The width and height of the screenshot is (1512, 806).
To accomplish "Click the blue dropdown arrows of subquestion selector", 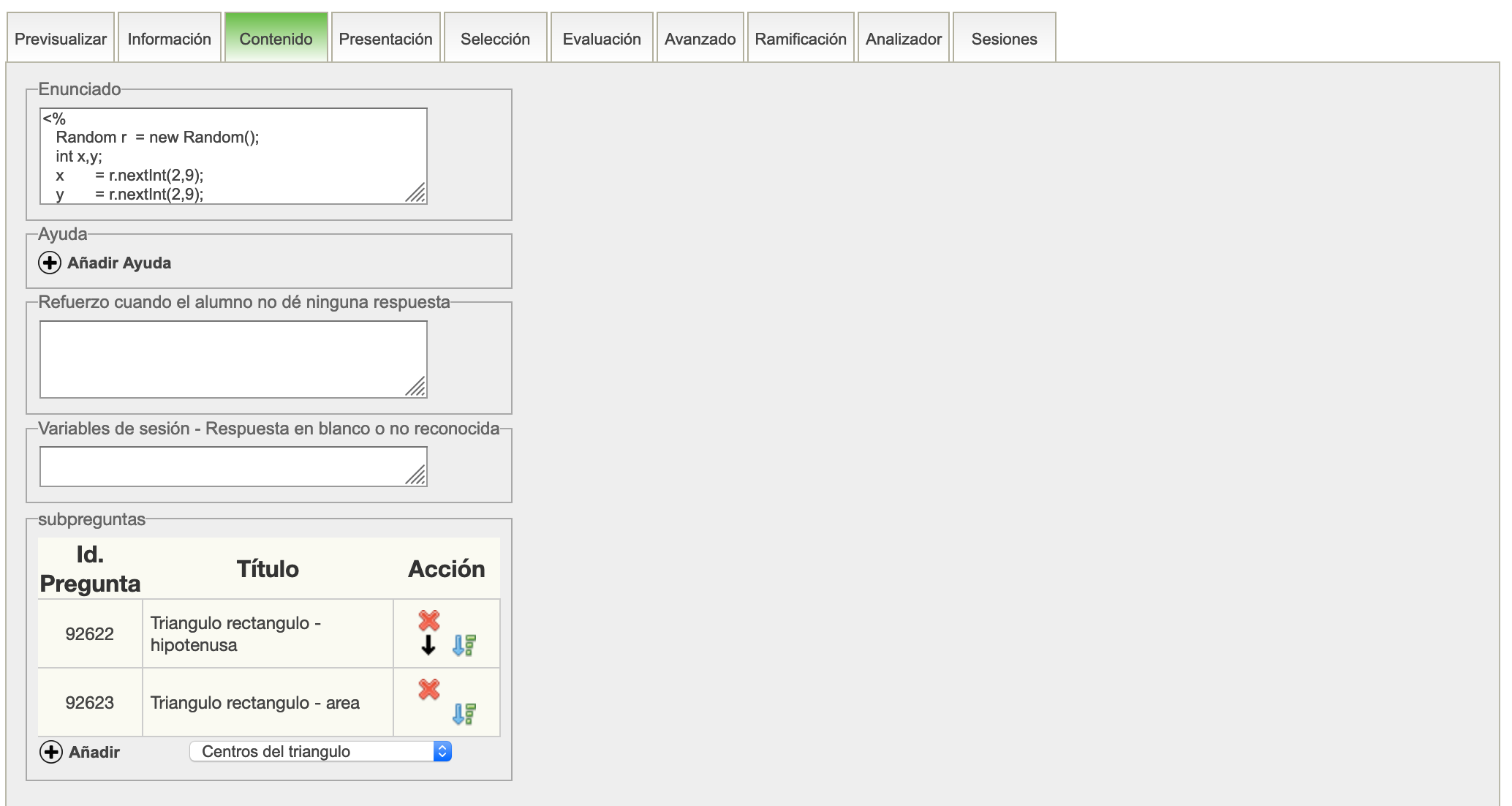I will 442,752.
